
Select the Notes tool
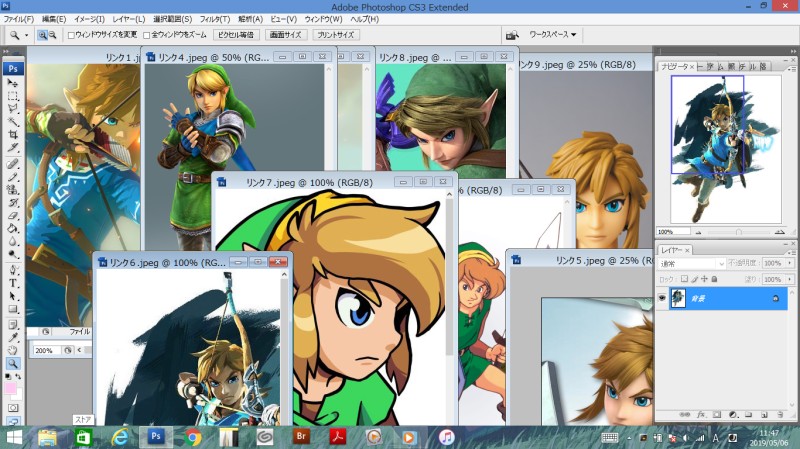pos(13,325)
